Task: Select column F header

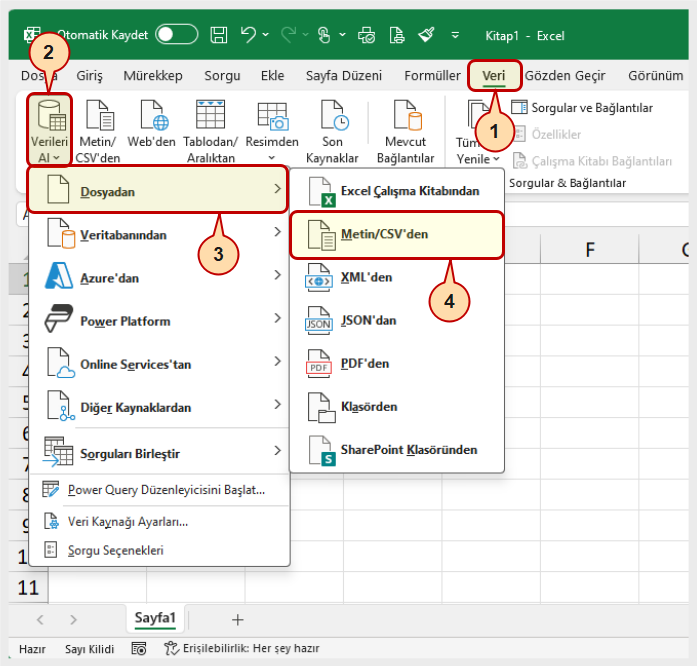Action: (x=590, y=249)
